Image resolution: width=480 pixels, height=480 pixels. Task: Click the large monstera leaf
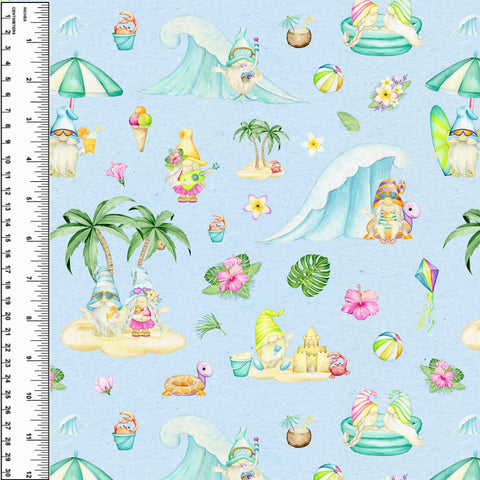point(309,275)
